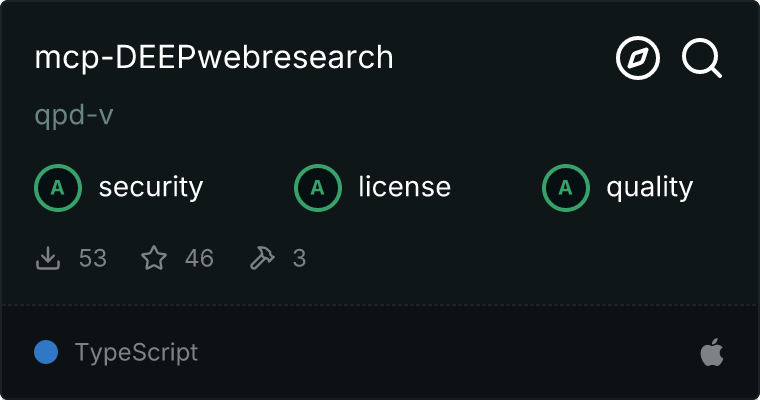Select the quality label text
The height and width of the screenshot is (400, 760).
649,187
